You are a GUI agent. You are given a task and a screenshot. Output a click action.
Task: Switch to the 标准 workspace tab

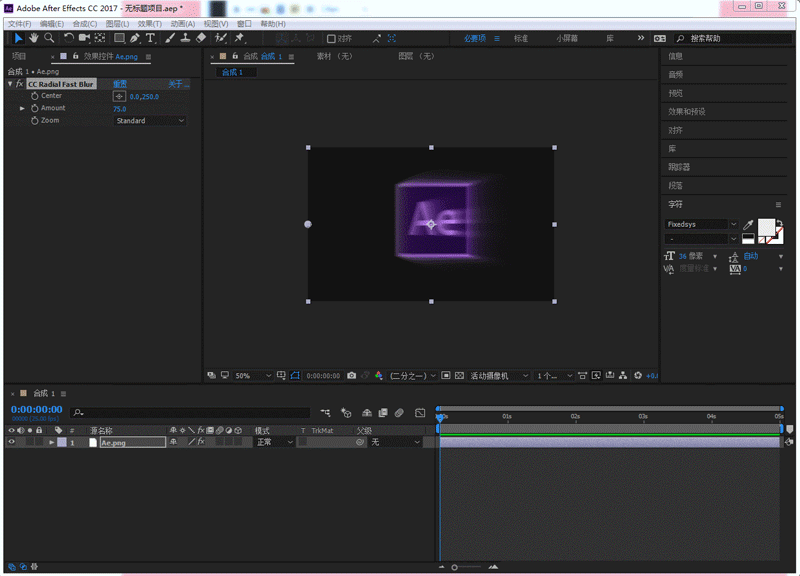pos(521,38)
